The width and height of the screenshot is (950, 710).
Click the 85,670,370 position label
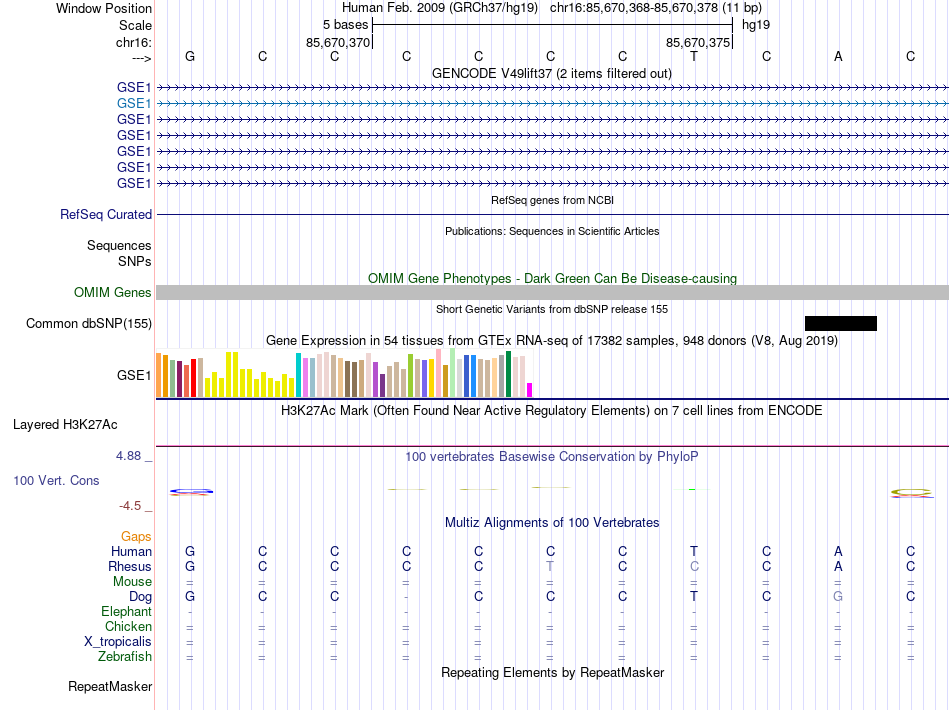pos(338,42)
